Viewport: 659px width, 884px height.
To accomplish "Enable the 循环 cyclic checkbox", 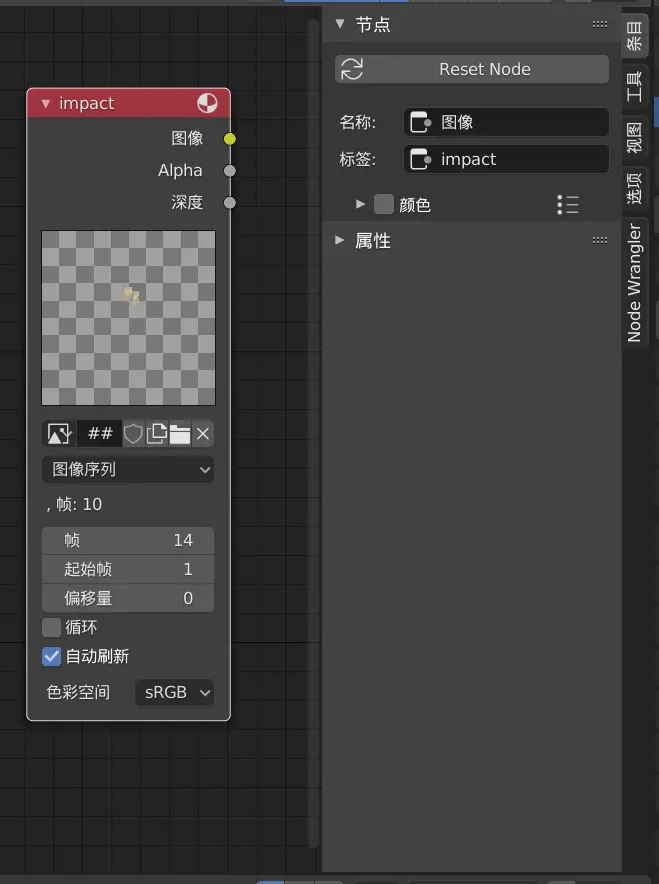I will click(x=51, y=627).
